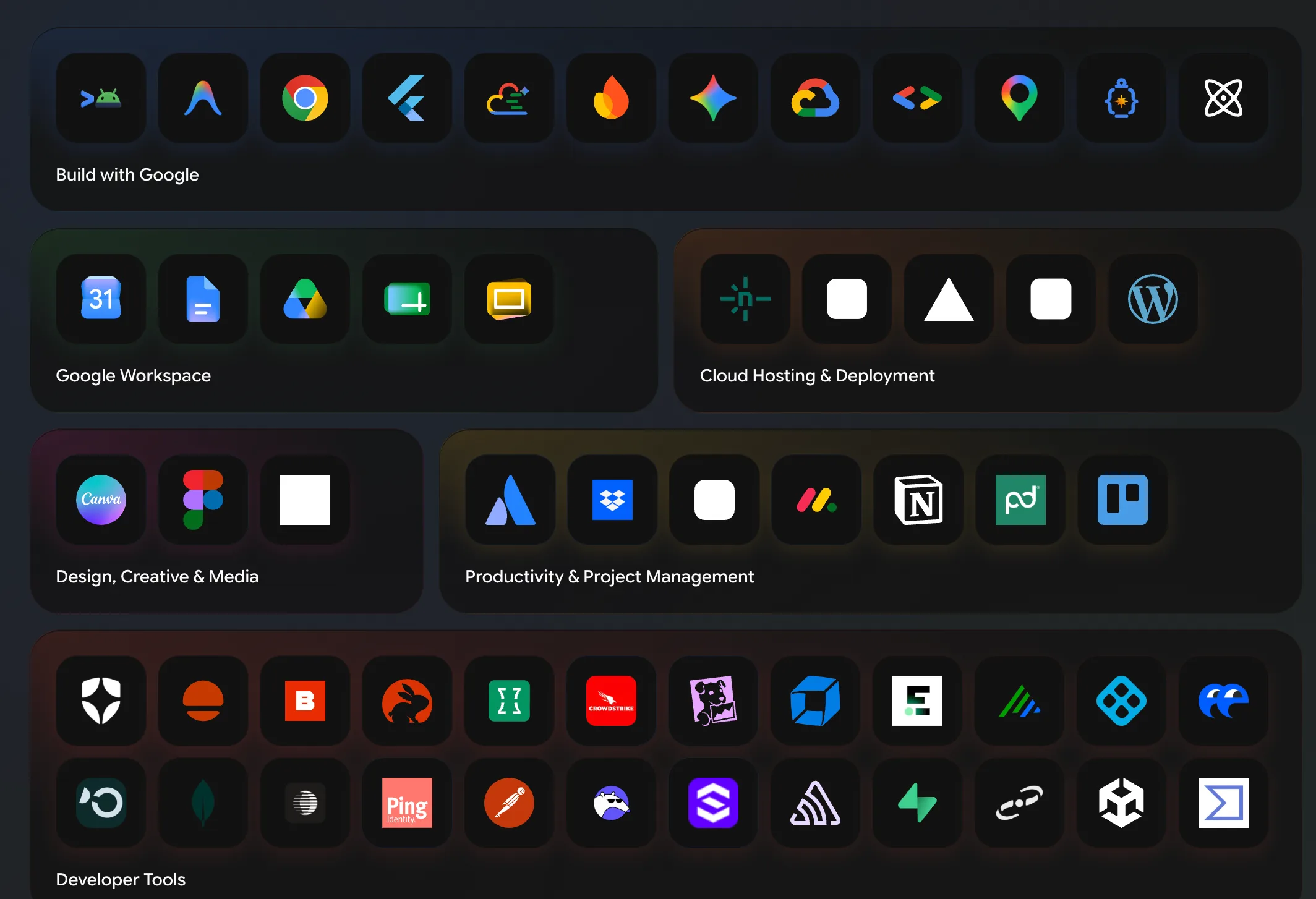This screenshot has width=1316, height=899.
Task: Click the Postman orange icon
Action: point(509,803)
